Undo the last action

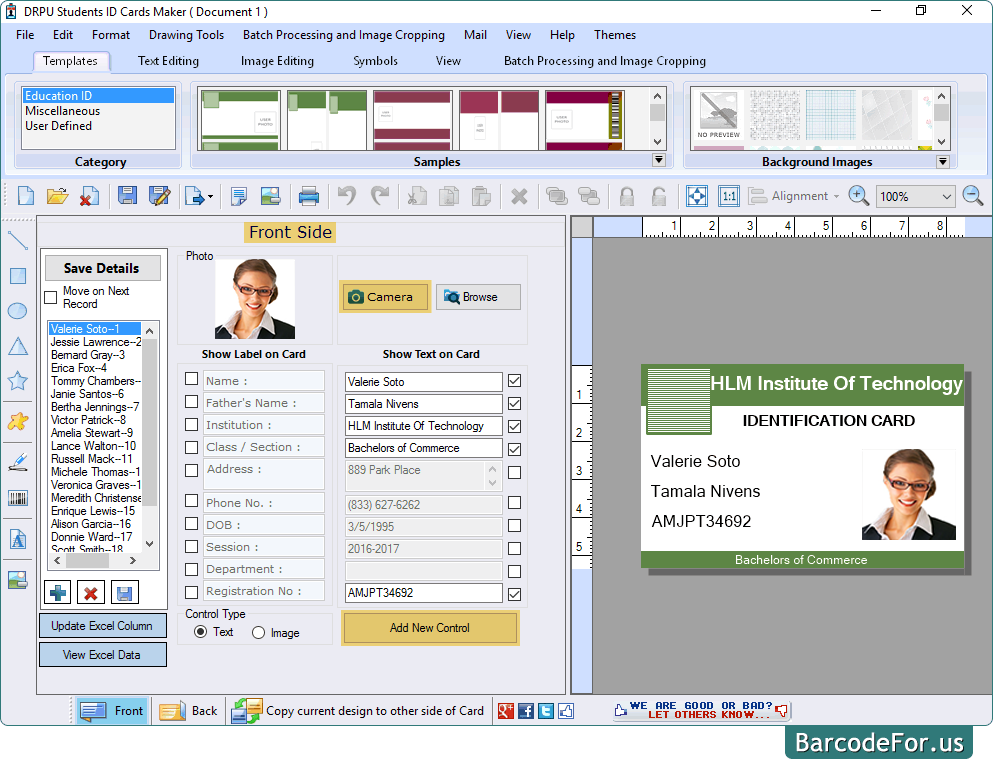347,196
